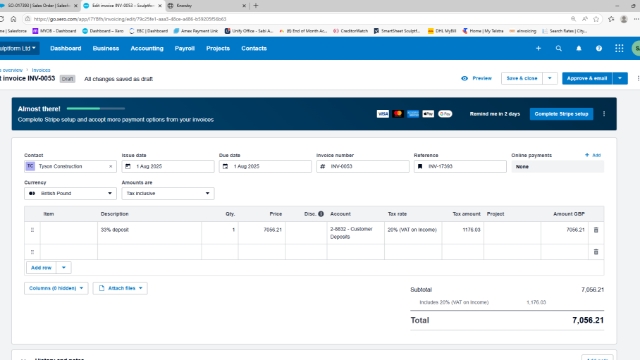Open the Accounting menu
Screen dimensions: 640x360
pos(147,48)
